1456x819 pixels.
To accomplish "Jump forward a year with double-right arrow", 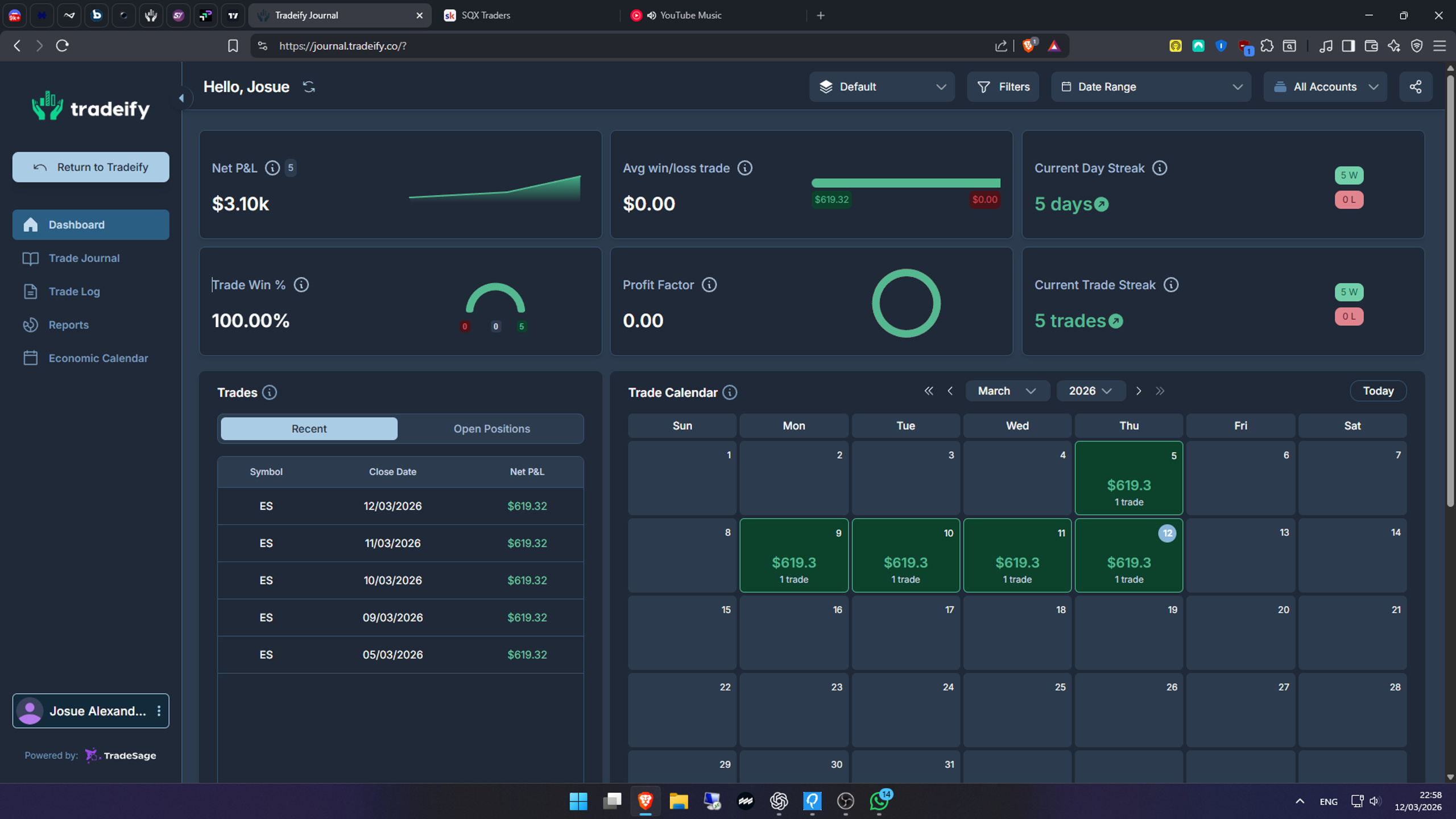I will [1160, 391].
